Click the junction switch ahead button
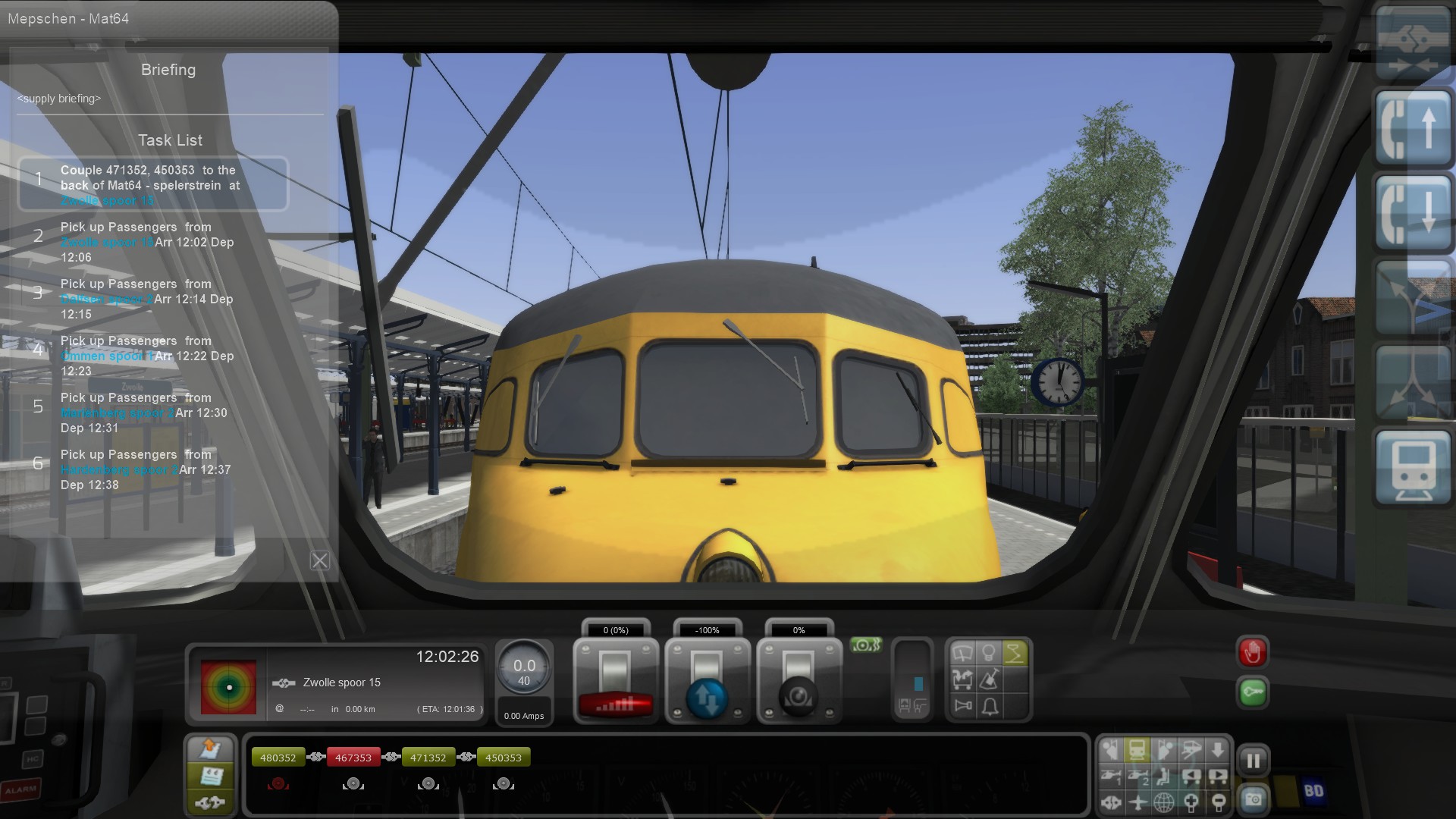 tap(1413, 297)
